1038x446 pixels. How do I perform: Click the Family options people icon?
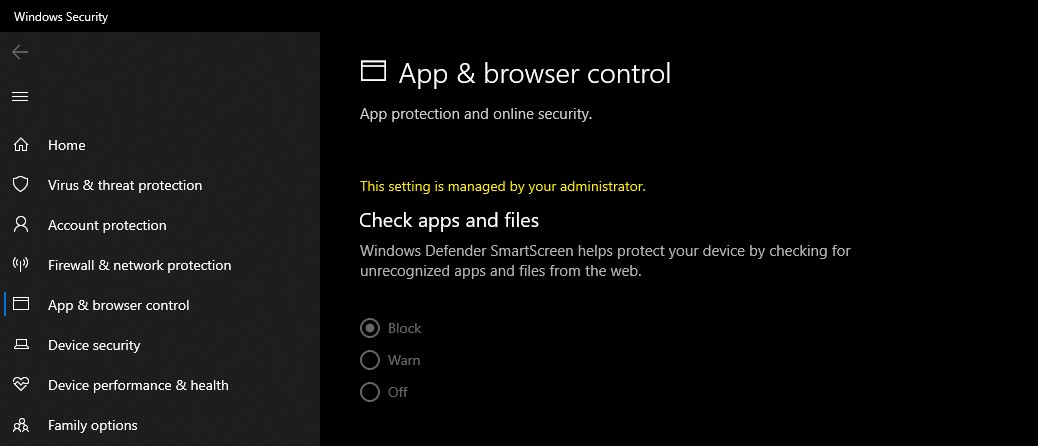(x=21, y=425)
